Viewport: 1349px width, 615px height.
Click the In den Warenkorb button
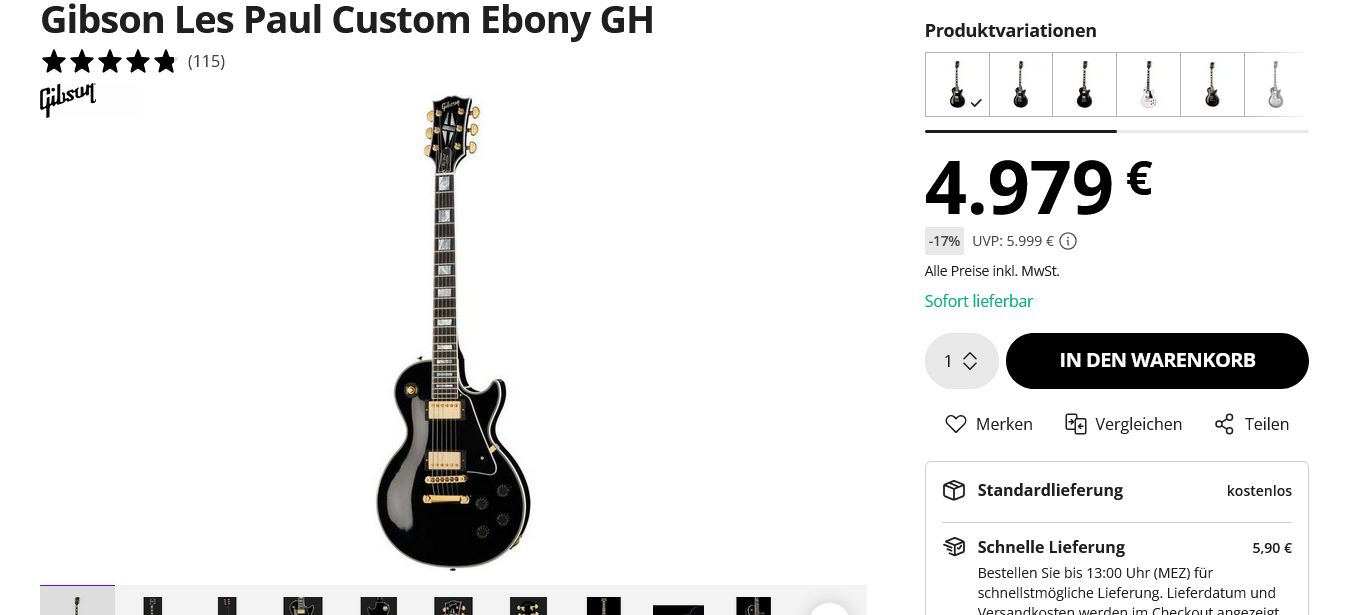coord(1157,361)
